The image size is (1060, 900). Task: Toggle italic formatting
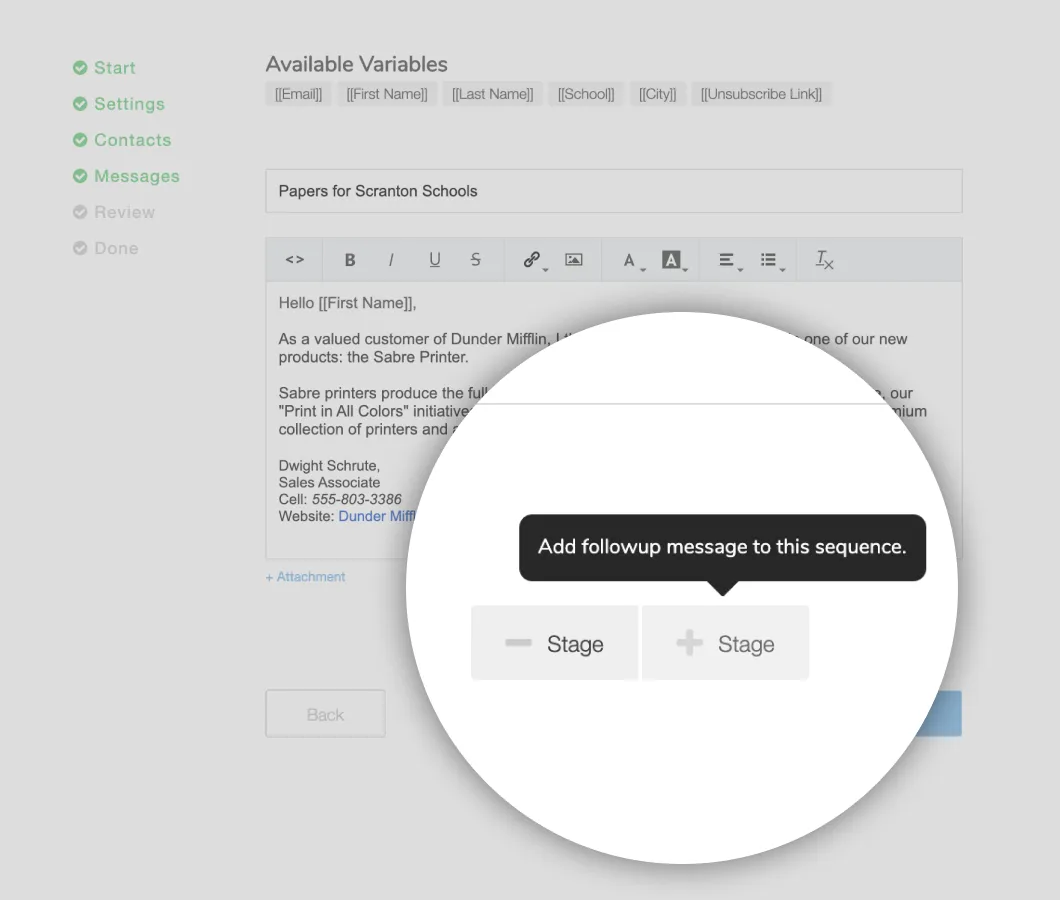(391, 260)
